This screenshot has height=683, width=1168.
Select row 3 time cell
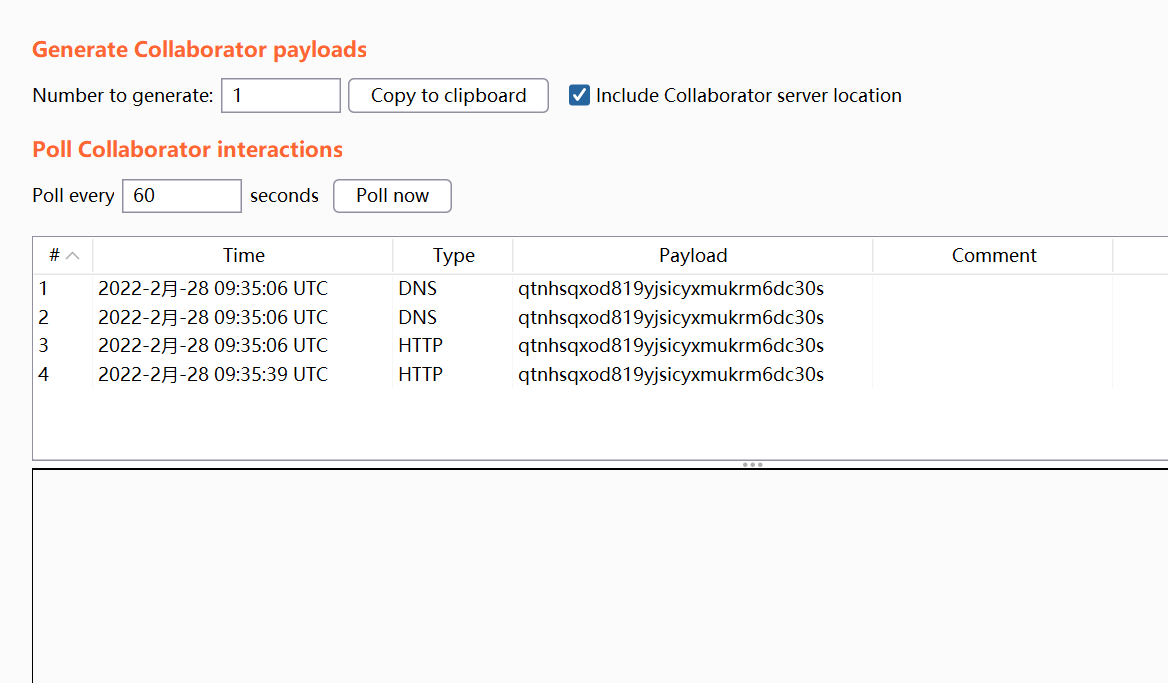click(243, 346)
